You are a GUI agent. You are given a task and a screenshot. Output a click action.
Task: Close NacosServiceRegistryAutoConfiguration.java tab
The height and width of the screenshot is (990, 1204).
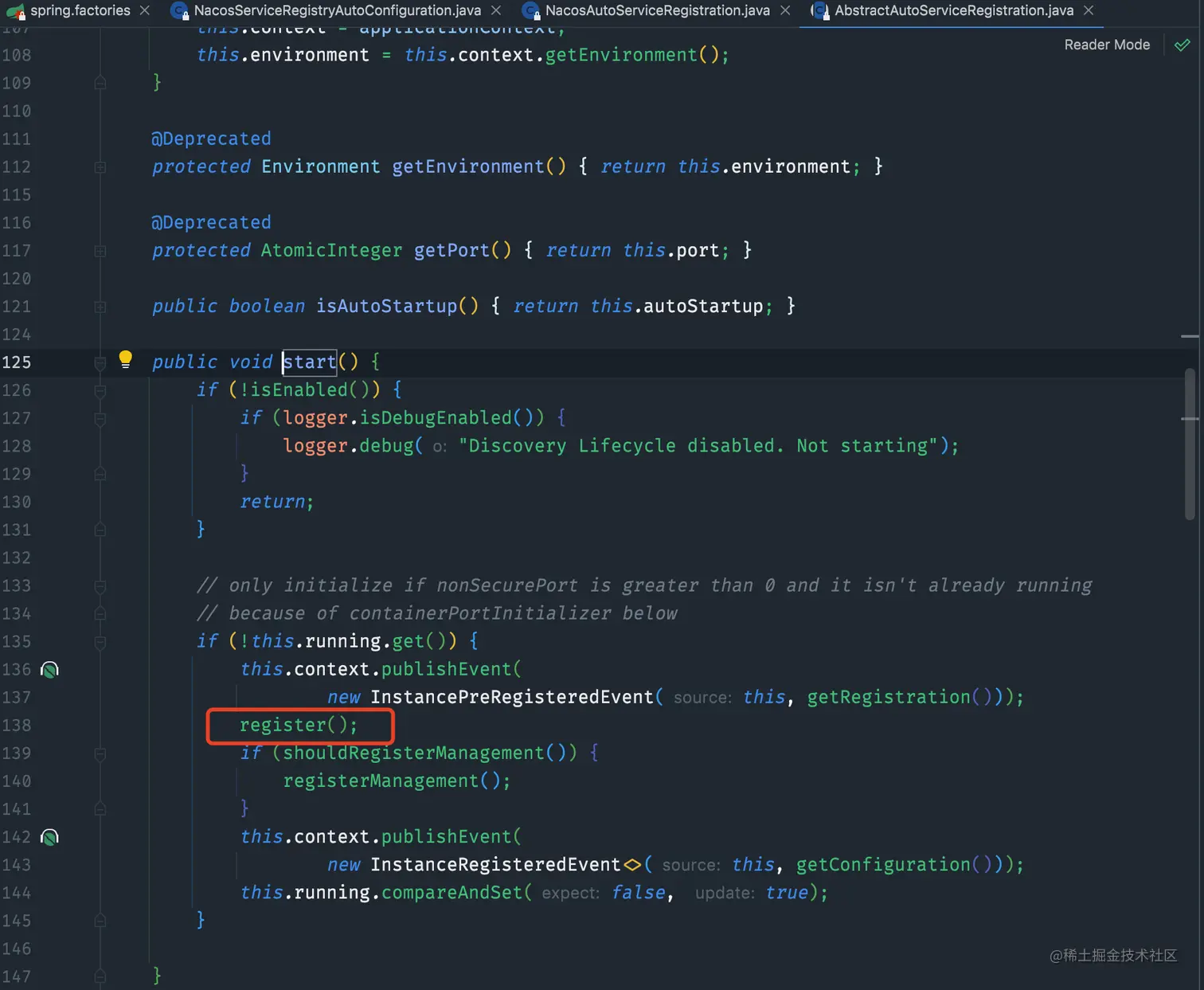tap(496, 10)
